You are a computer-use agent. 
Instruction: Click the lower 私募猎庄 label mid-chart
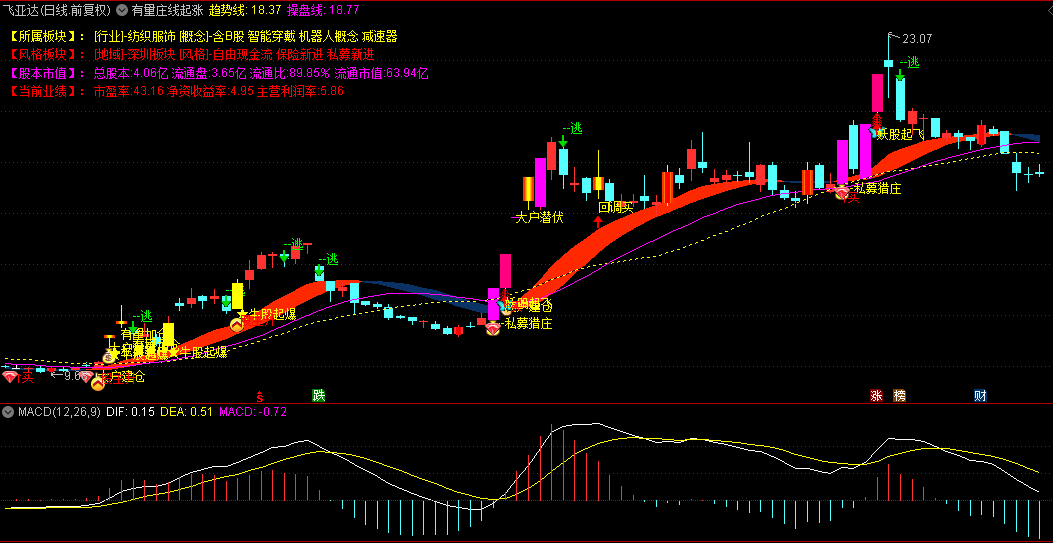529,324
